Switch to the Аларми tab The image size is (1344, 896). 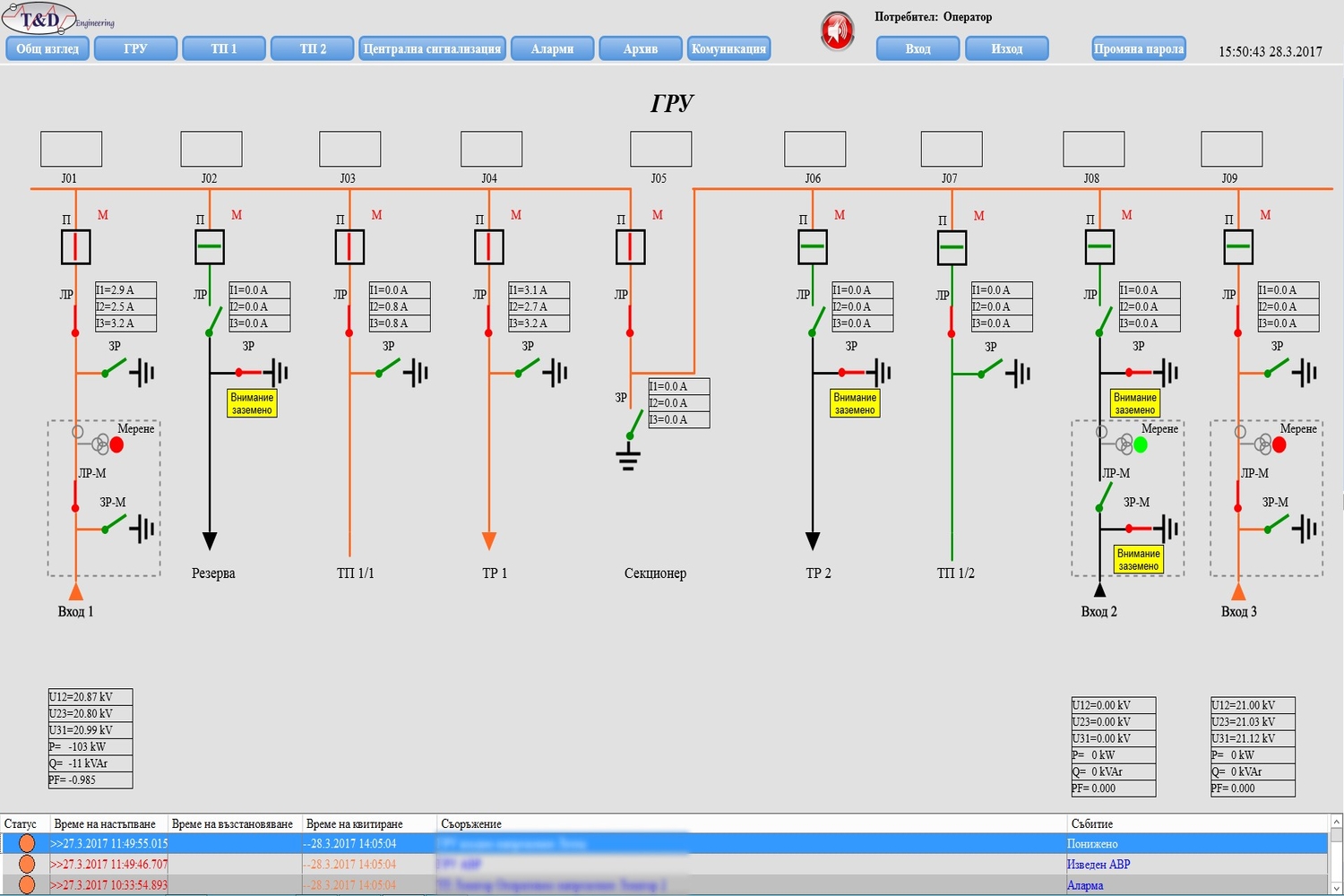tap(552, 48)
